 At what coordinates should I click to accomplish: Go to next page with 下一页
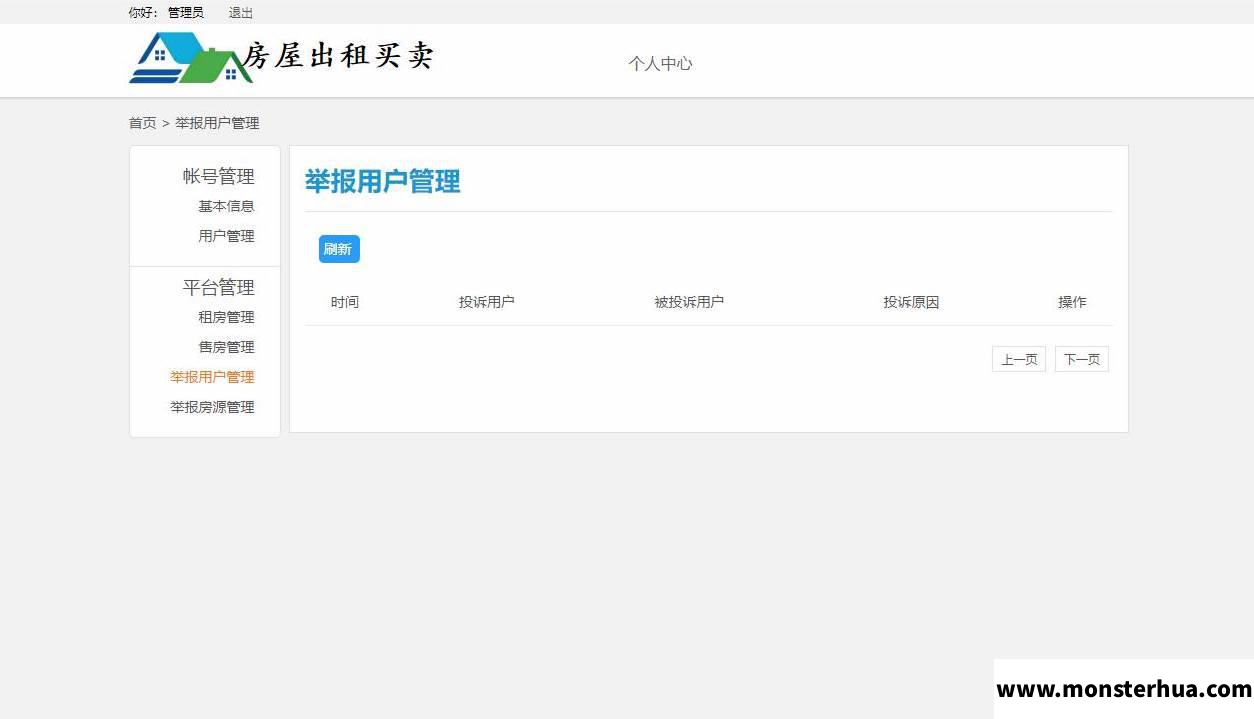[x=1082, y=359]
